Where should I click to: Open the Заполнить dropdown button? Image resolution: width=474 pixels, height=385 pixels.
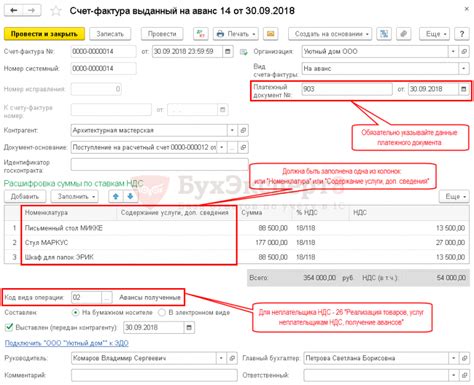tap(76, 196)
